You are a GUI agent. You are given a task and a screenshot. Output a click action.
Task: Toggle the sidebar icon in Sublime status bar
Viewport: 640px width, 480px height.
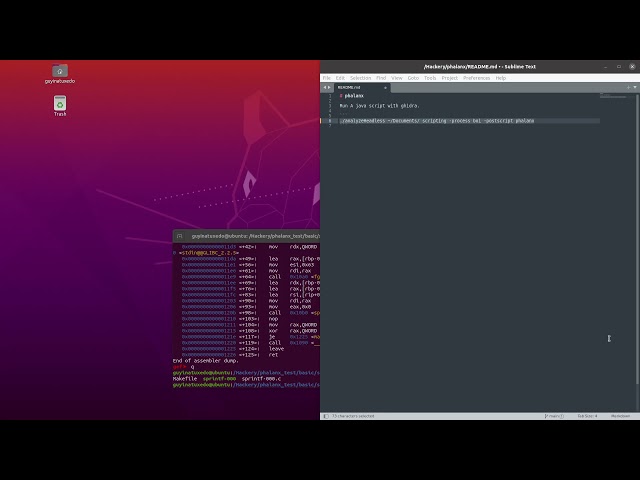click(x=326, y=416)
